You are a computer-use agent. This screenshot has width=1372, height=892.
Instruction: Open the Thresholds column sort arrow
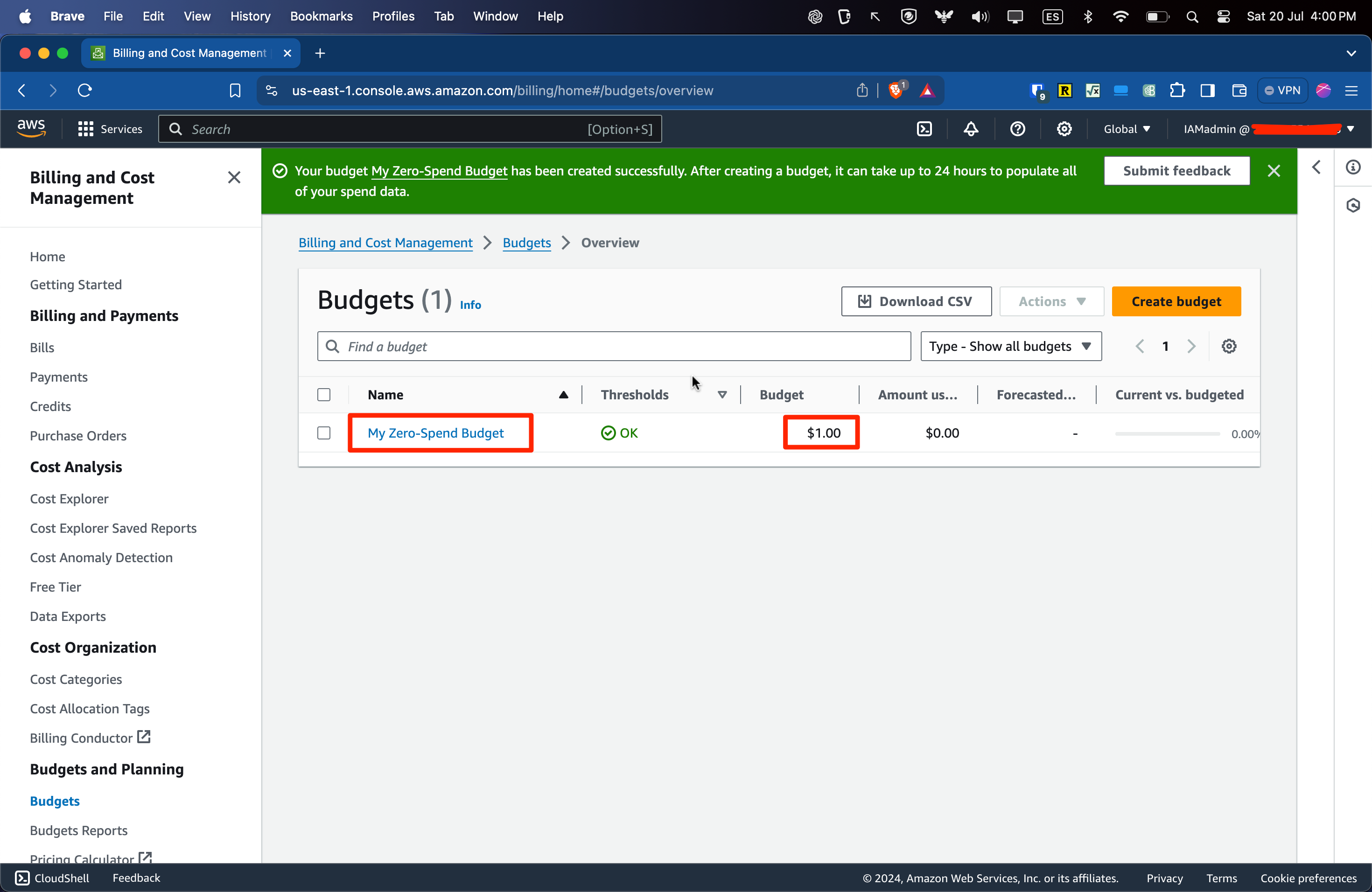coord(722,395)
